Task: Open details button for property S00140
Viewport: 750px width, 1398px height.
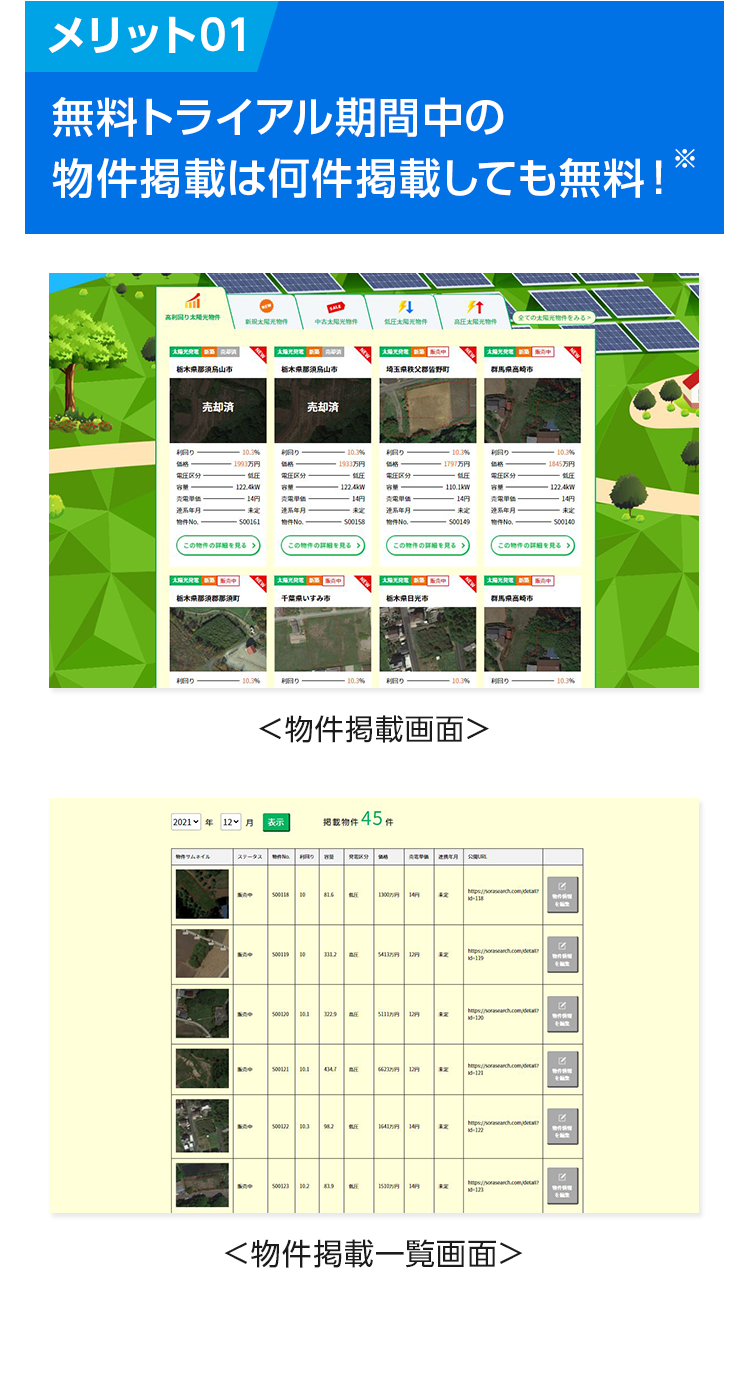Action: 533,546
